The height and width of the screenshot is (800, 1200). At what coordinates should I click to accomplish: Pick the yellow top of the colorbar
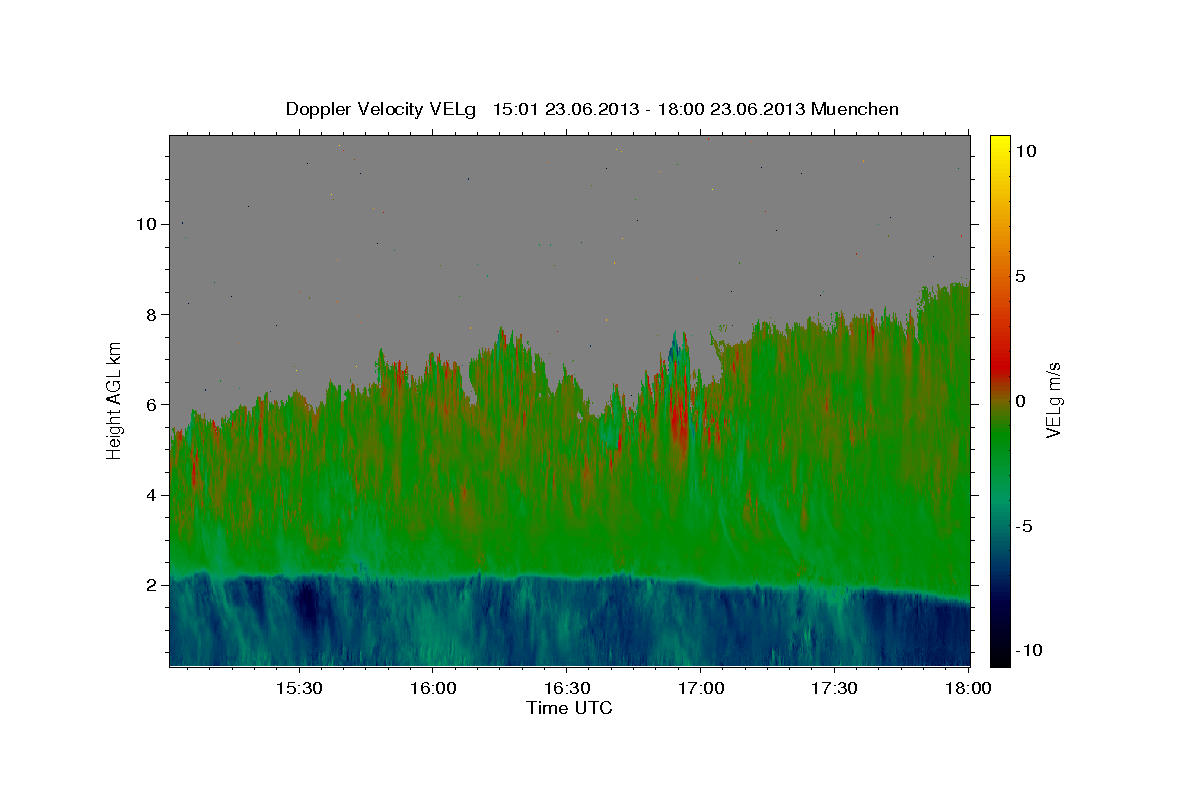pyautogui.click(x=999, y=145)
